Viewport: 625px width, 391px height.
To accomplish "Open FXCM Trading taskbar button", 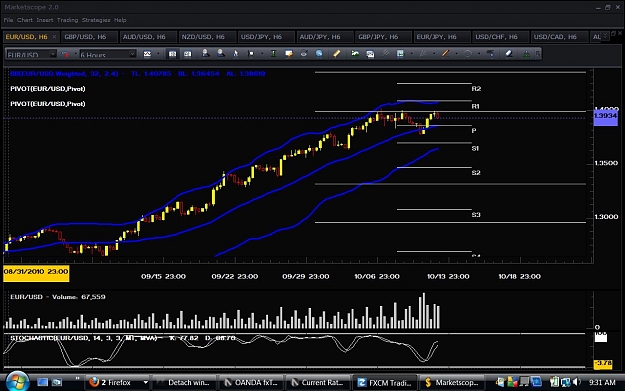I will [385, 383].
